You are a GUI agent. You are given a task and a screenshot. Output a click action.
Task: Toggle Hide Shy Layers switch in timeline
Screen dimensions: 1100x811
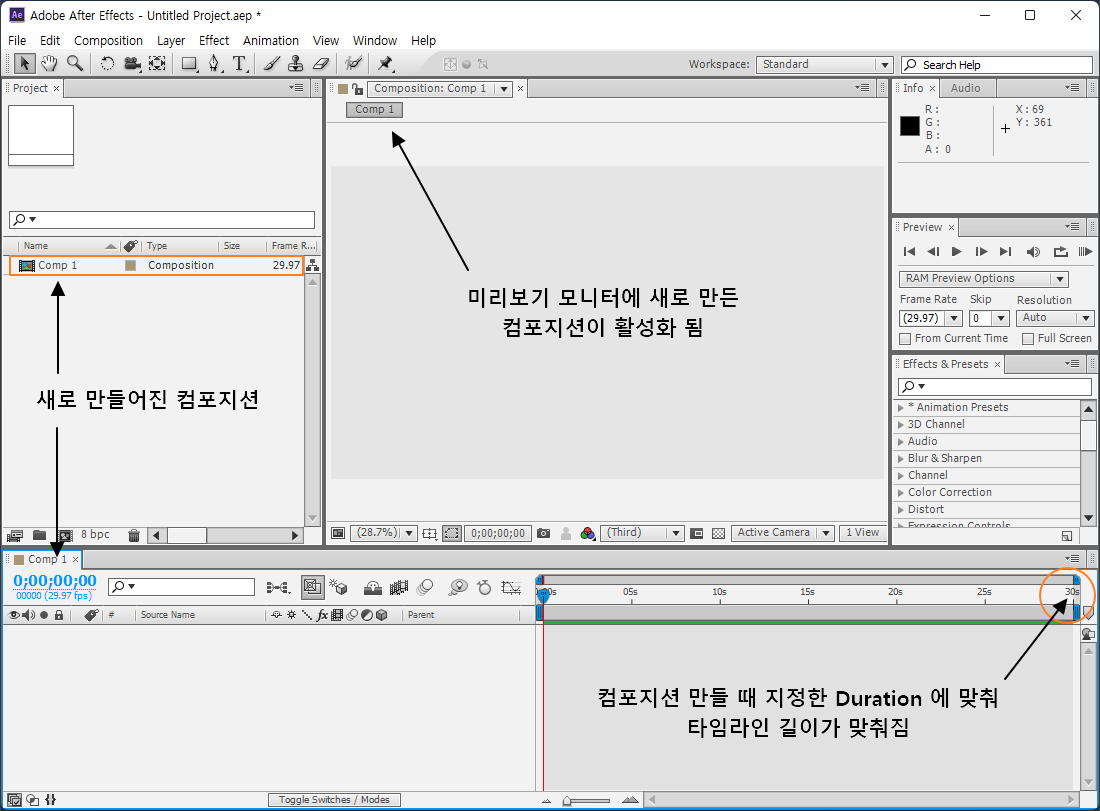coord(373,588)
